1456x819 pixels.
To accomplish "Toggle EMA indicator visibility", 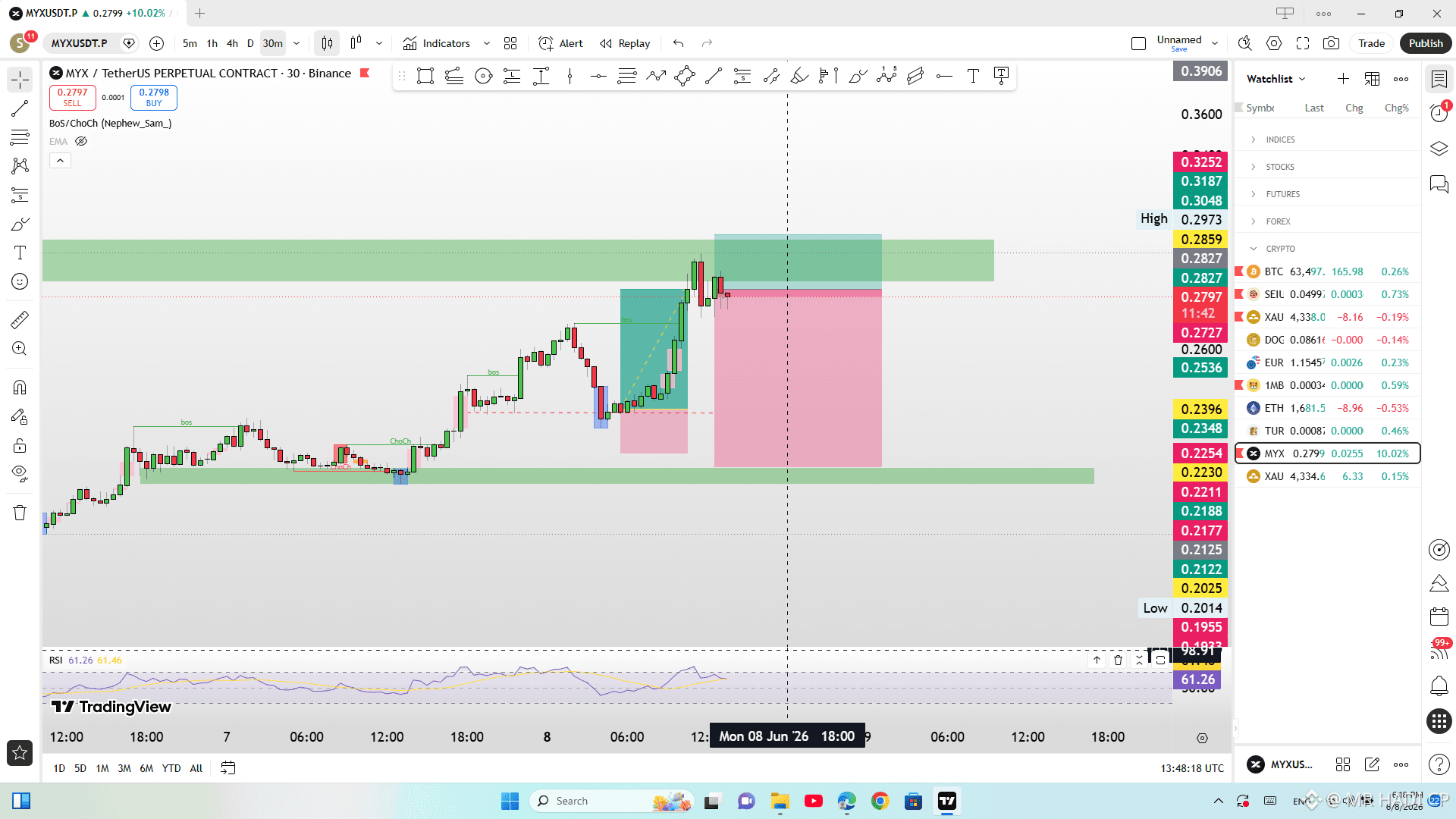I will [x=81, y=141].
